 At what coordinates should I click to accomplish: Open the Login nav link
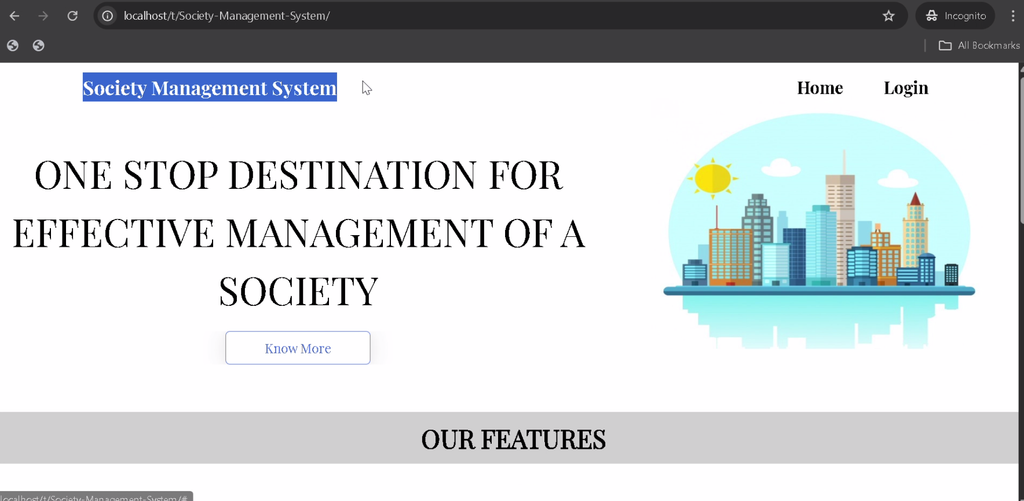coord(906,88)
